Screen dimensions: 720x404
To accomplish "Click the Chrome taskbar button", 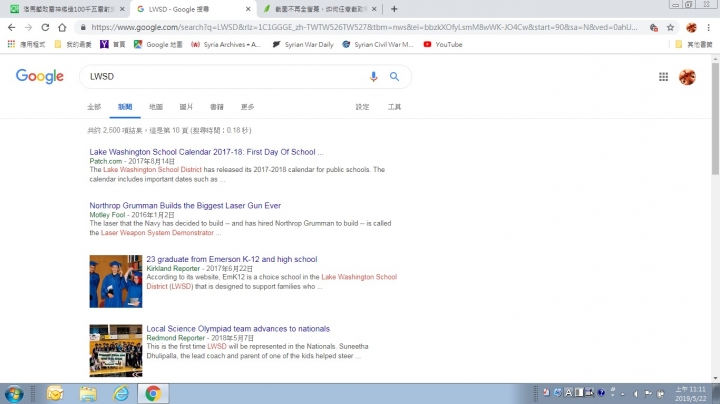I will click(x=153, y=394).
